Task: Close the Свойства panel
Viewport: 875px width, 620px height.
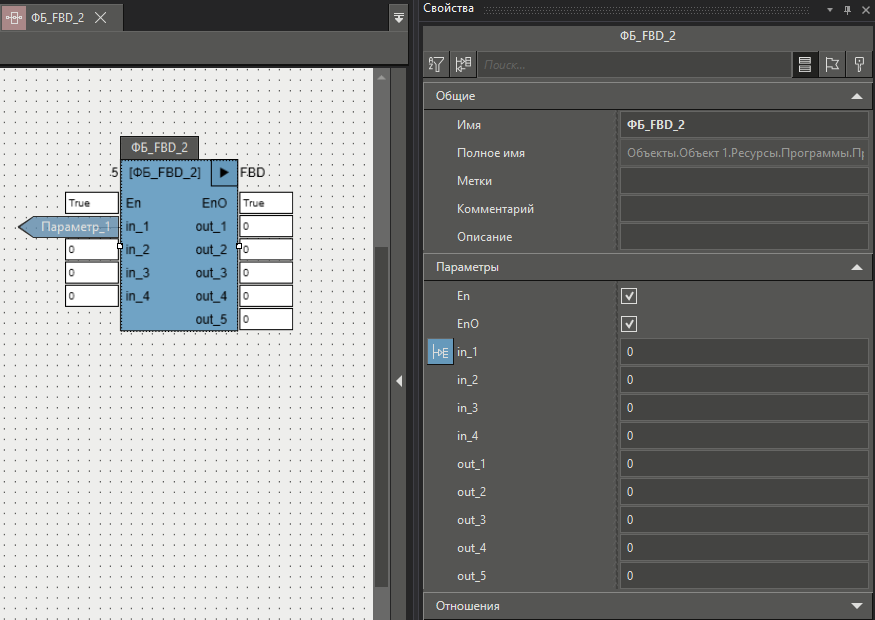Action: (x=866, y=9)
